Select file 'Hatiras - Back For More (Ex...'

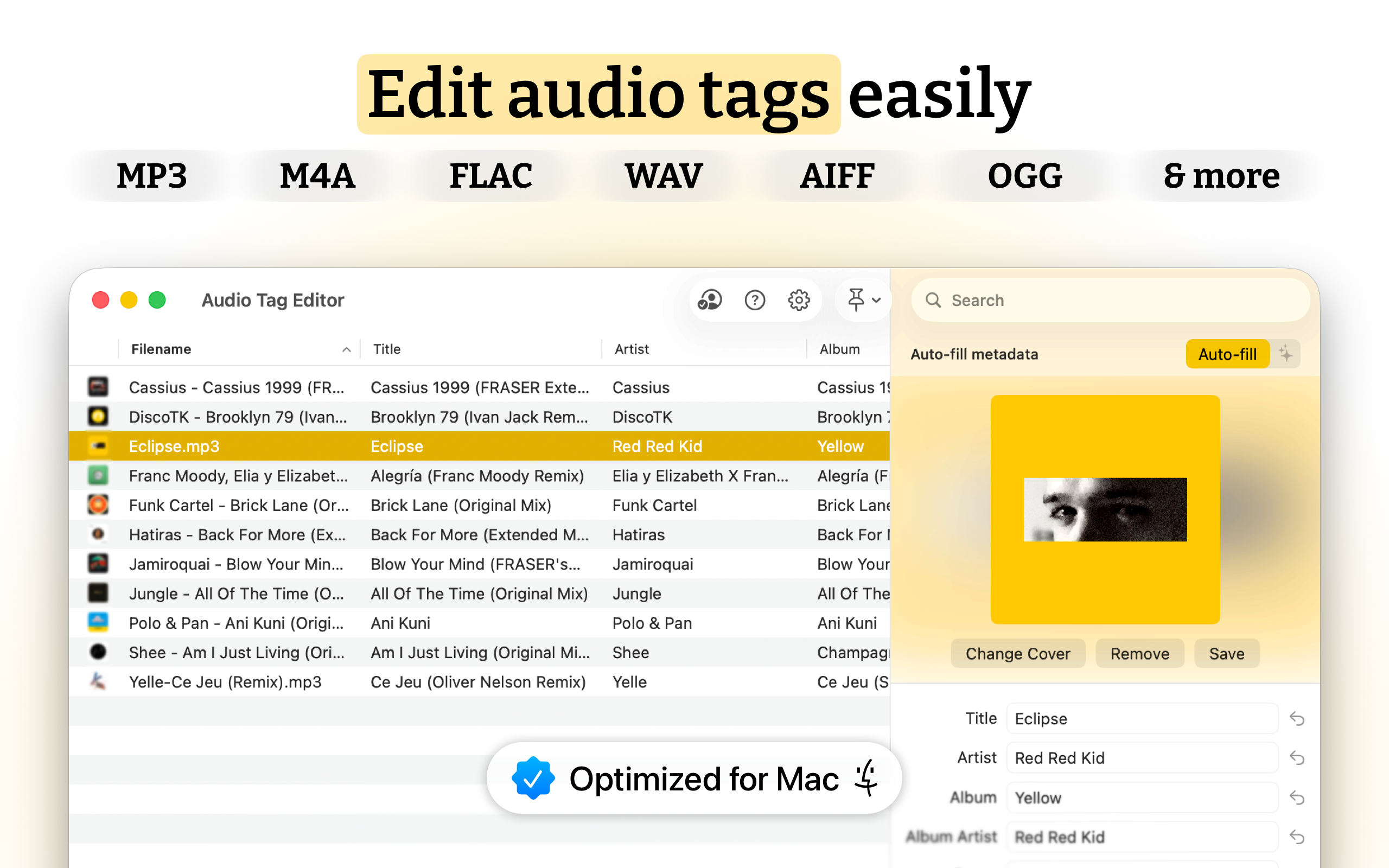237,534
